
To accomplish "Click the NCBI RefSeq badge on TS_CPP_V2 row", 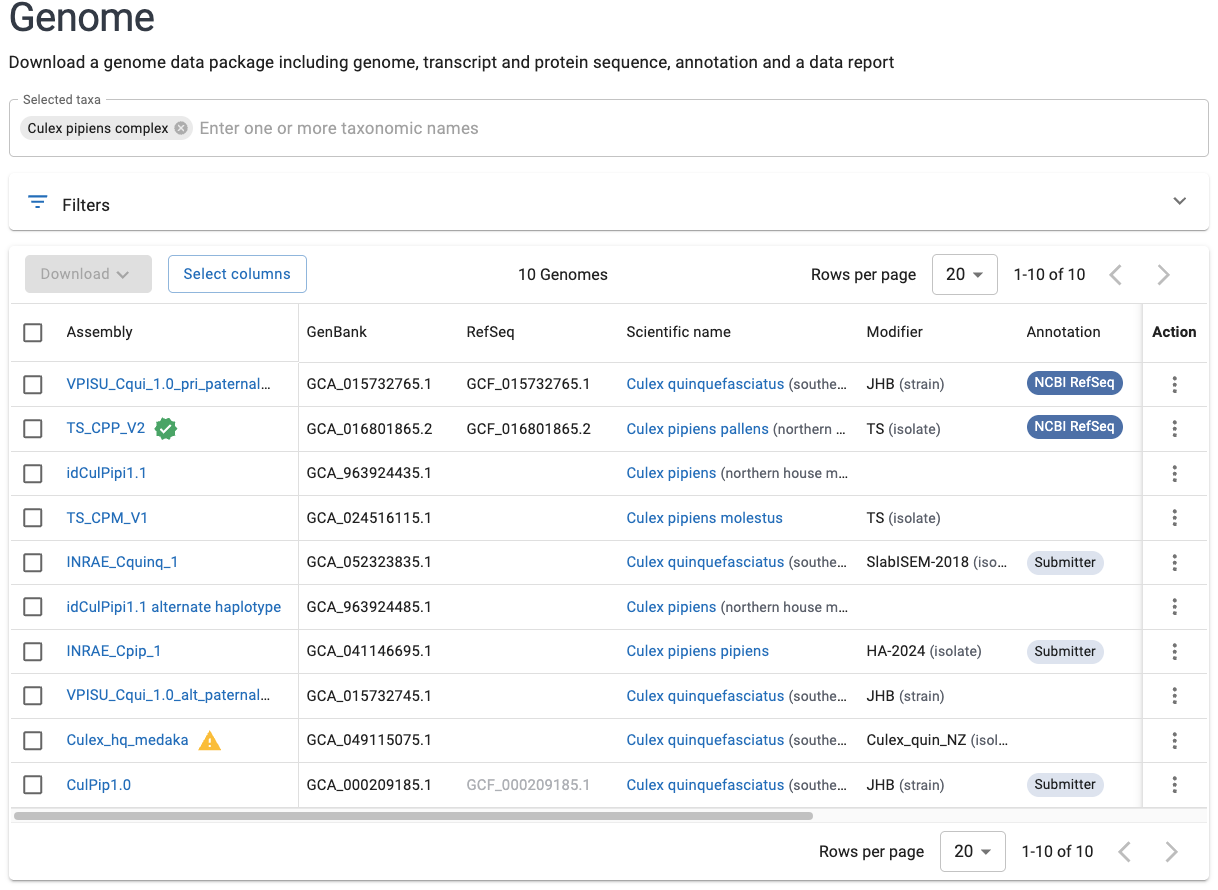I will point(1074,426).
